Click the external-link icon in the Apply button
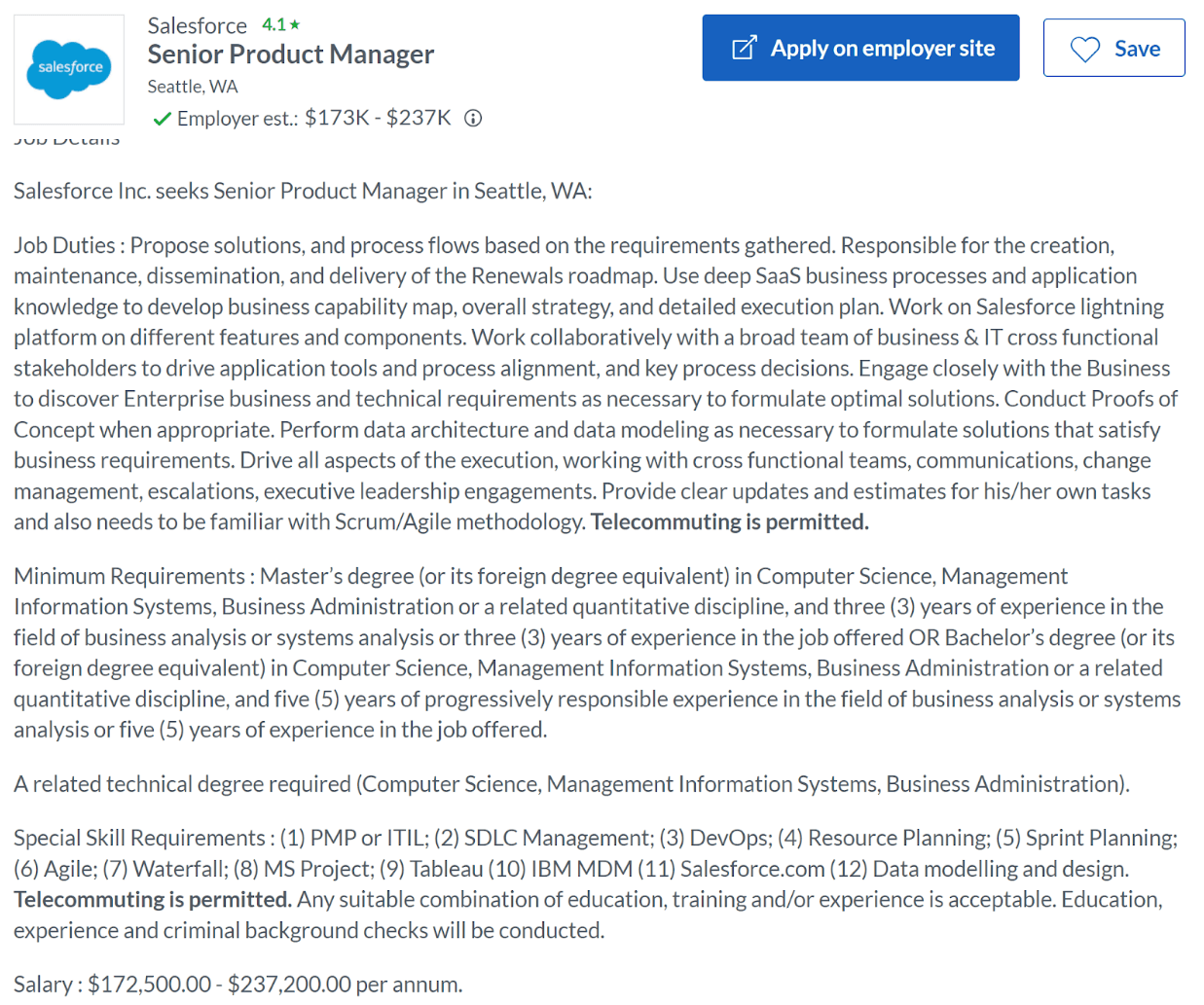The image size is (1204, 1005). tap(744, 46)
